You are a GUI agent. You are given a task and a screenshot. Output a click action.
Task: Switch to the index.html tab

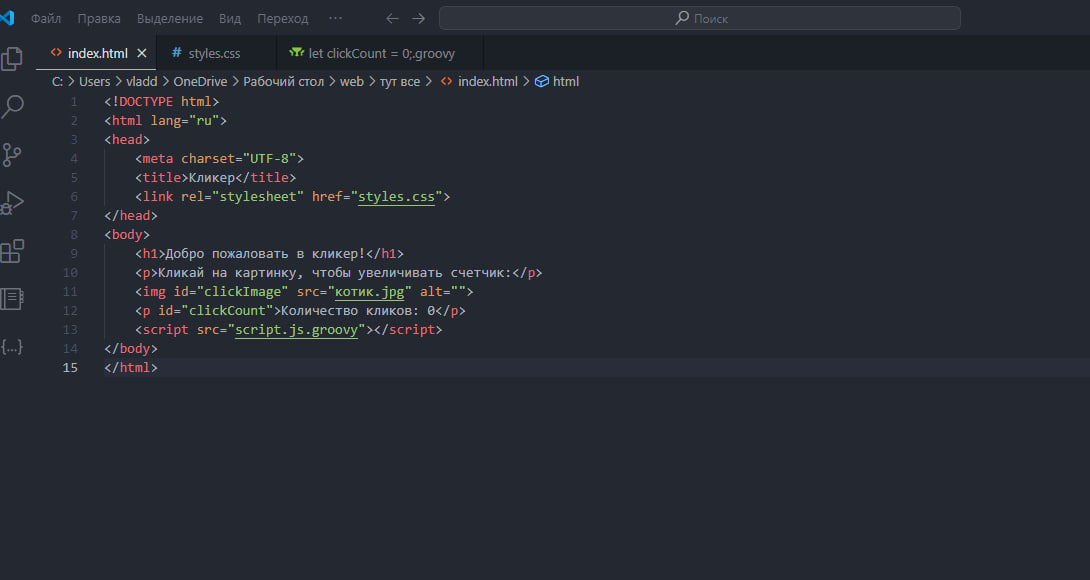pos(97,53)
